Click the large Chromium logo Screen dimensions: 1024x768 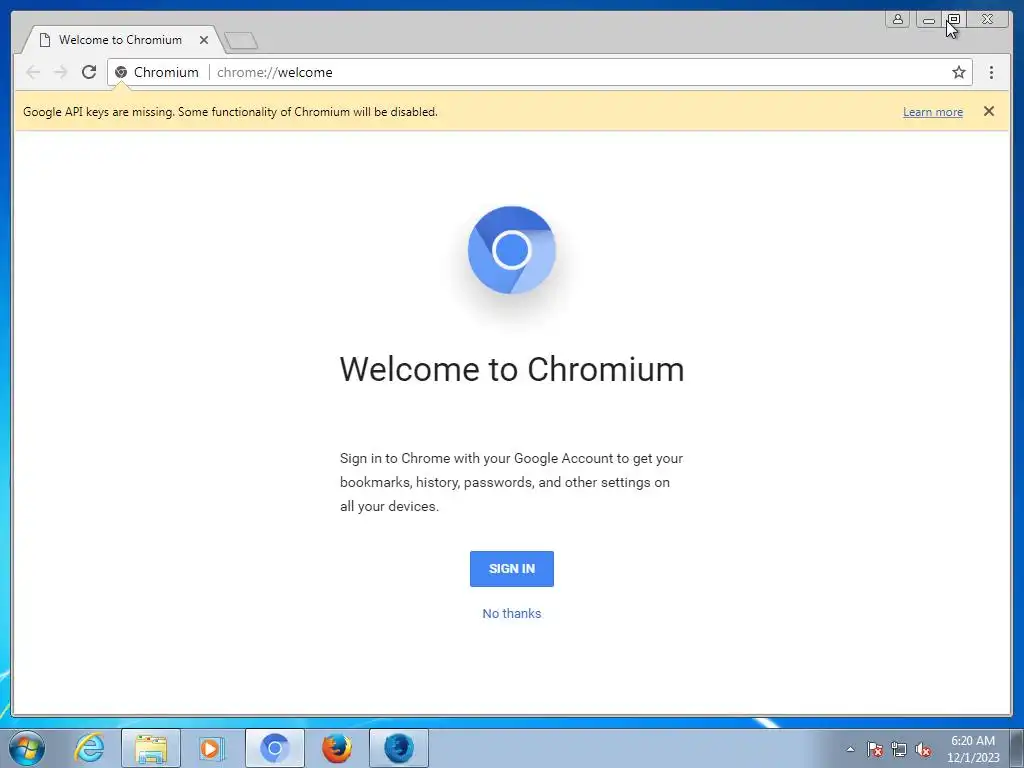click(511, 250)
